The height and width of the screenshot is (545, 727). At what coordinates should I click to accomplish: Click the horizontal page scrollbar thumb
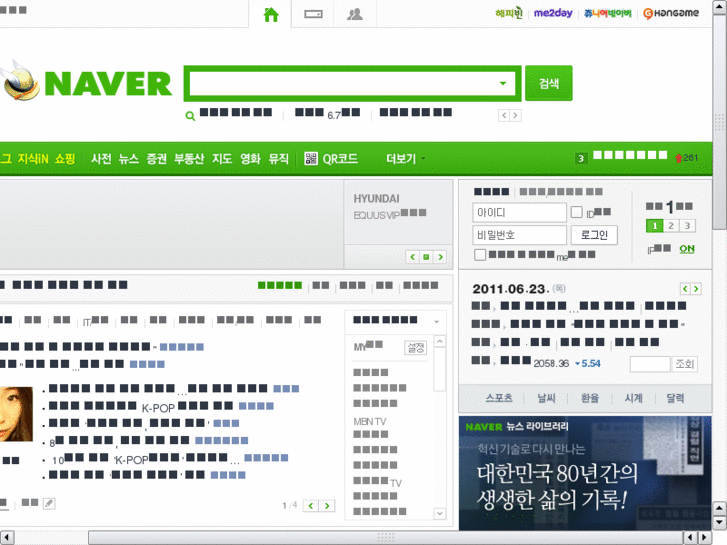[x=386, y=538]
